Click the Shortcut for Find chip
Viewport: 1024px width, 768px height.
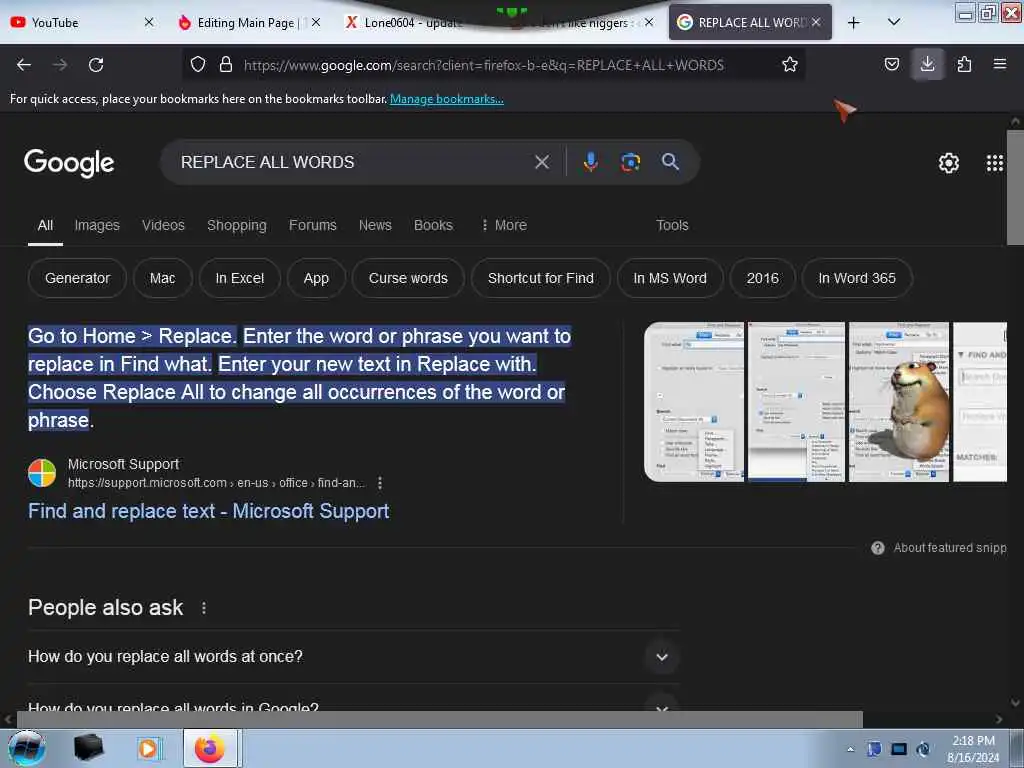(x=541, y=278)
